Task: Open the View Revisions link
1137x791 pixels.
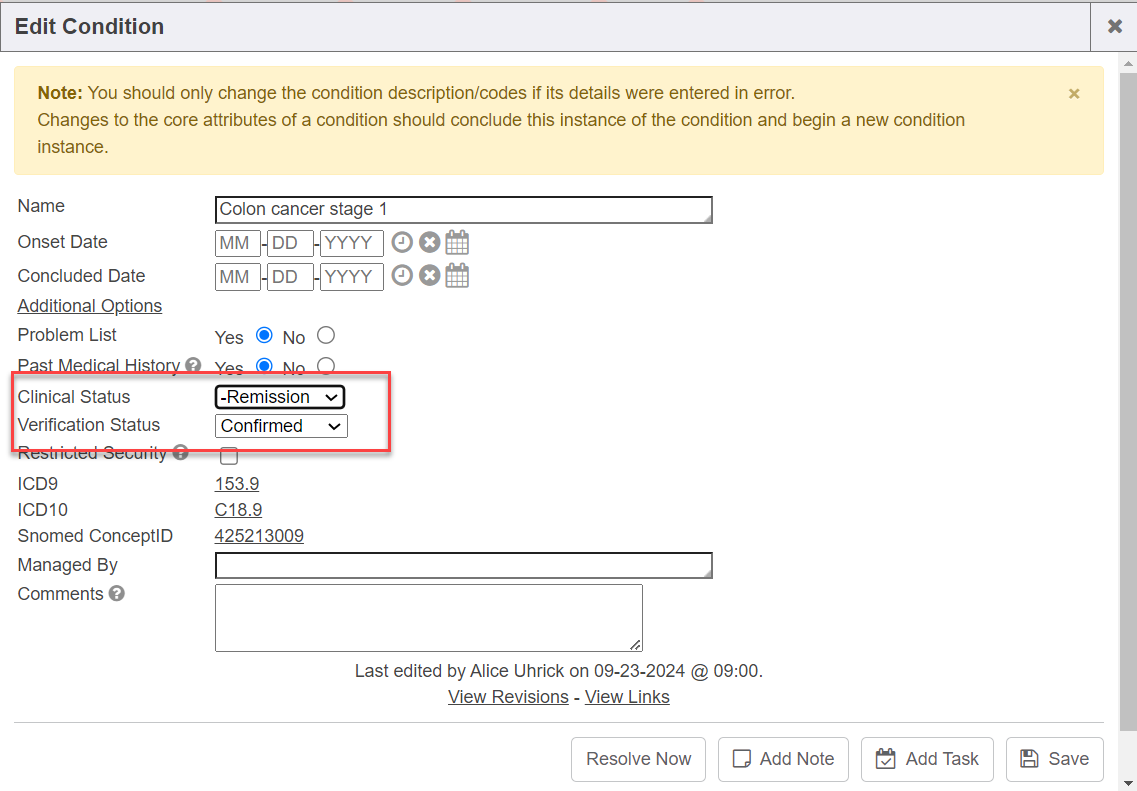Action: 508,697
